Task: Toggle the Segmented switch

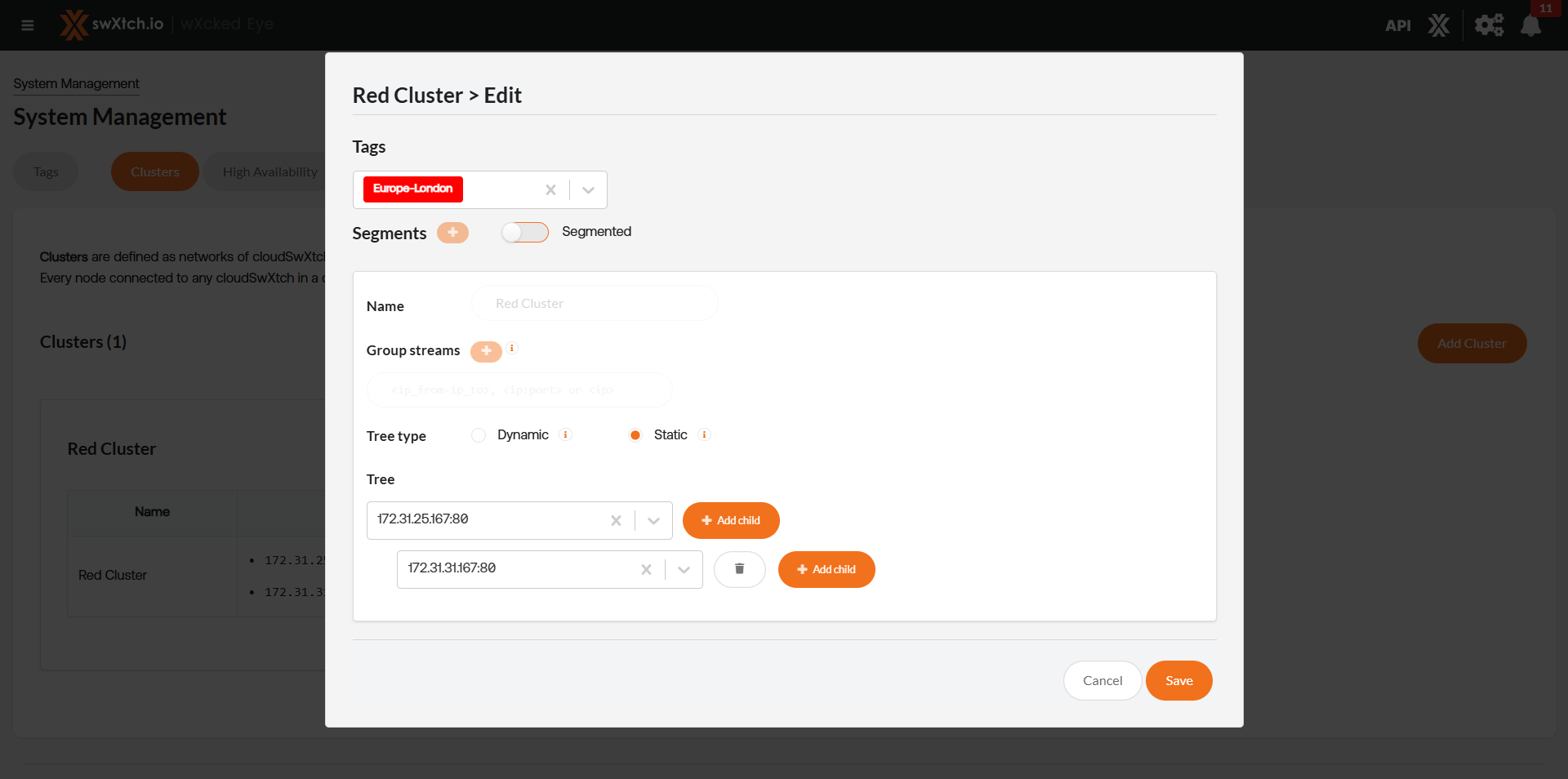Action: point(525,233)
